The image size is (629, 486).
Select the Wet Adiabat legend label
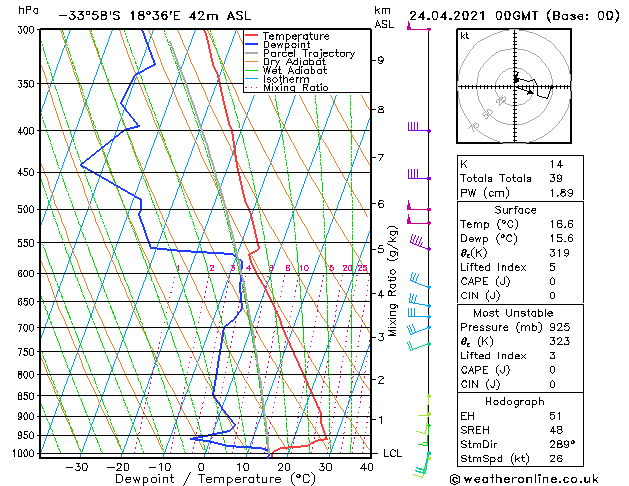tap(295, 70)
